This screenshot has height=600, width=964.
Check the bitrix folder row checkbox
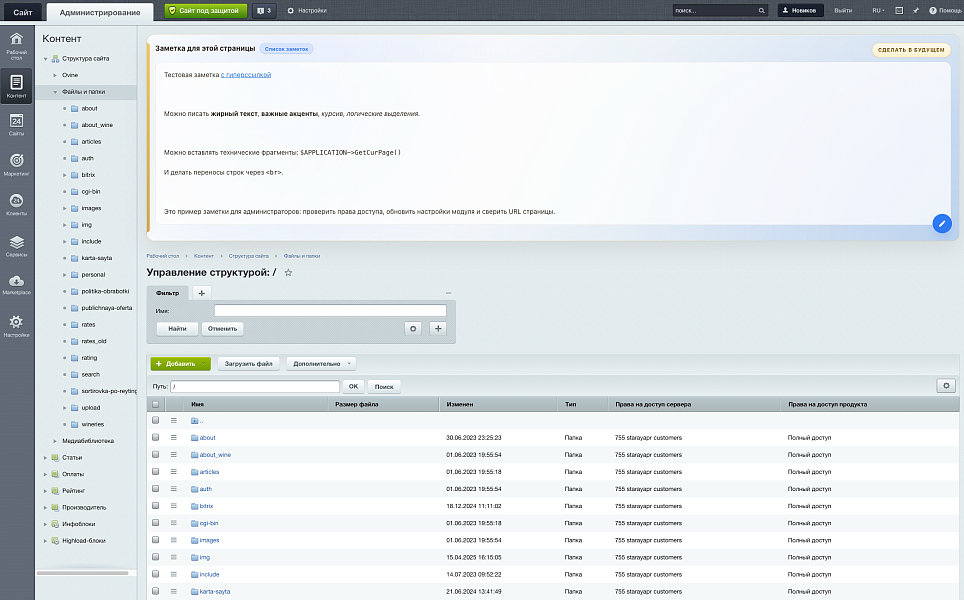tap(156, 505)
